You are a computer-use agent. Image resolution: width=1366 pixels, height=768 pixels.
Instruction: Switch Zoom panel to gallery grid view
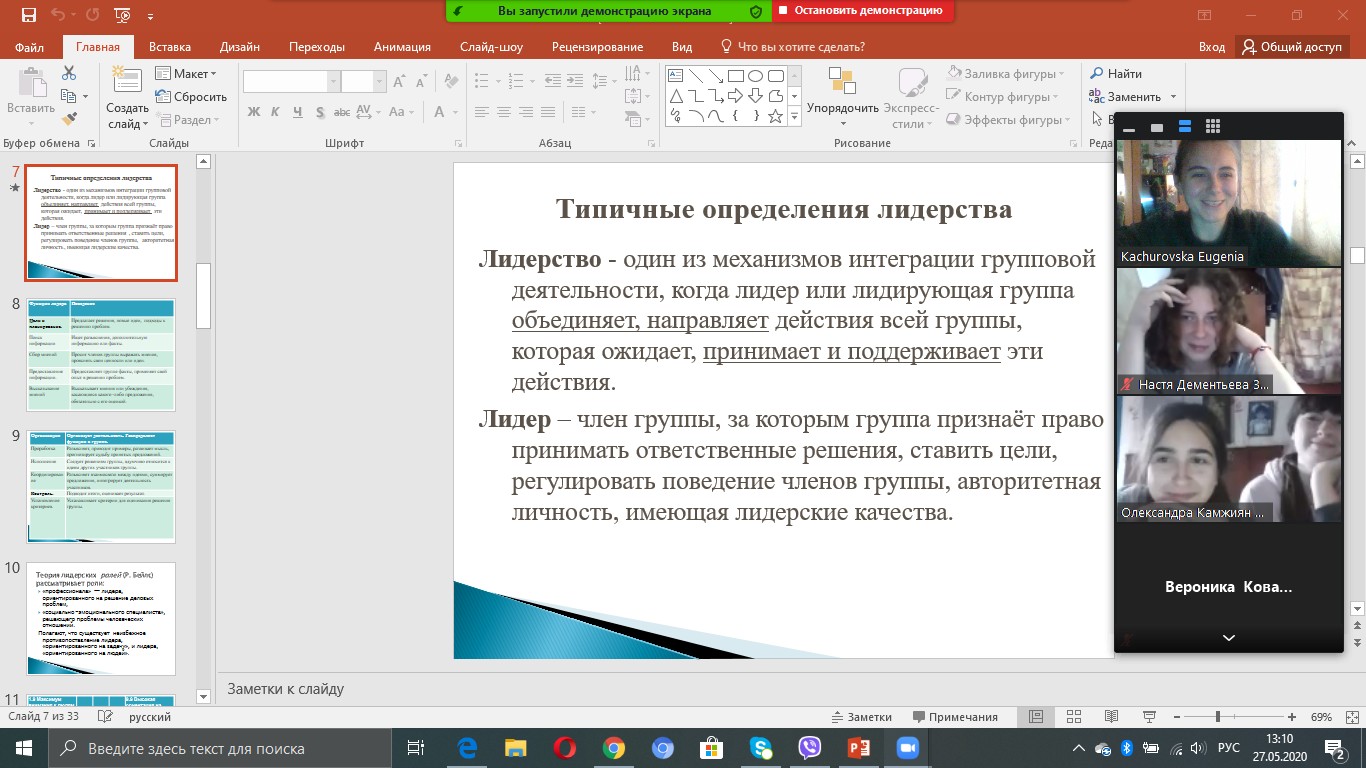pos(1213,127)
